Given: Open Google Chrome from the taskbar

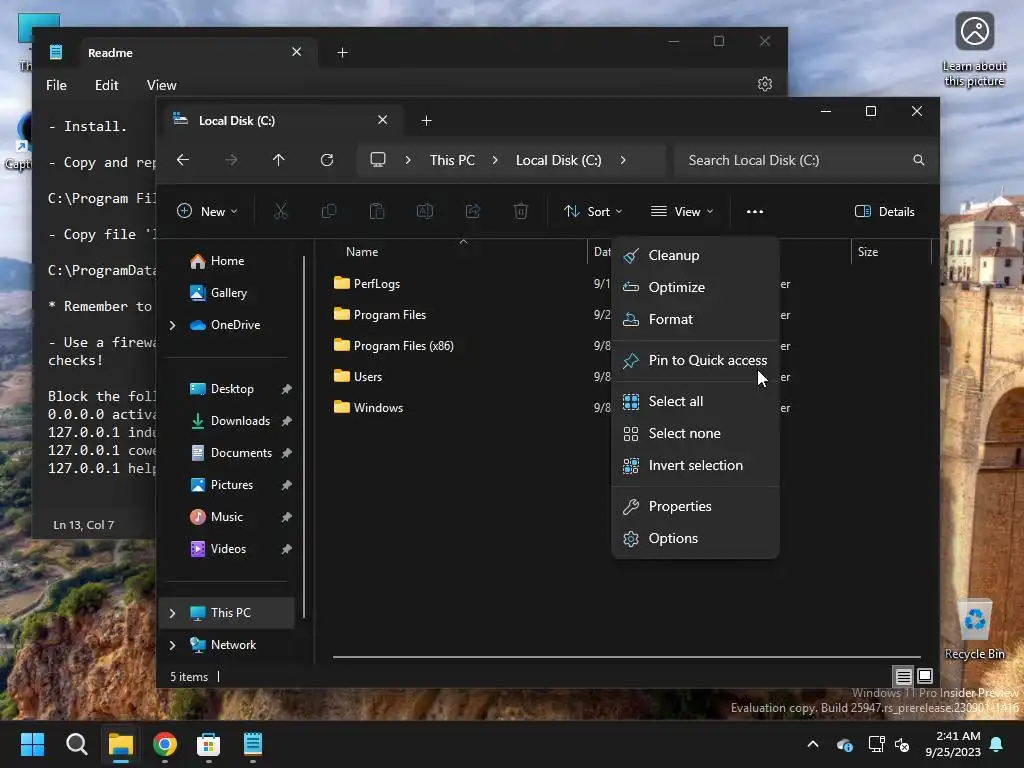Looking at the screenshot, I should pos(165,744).
